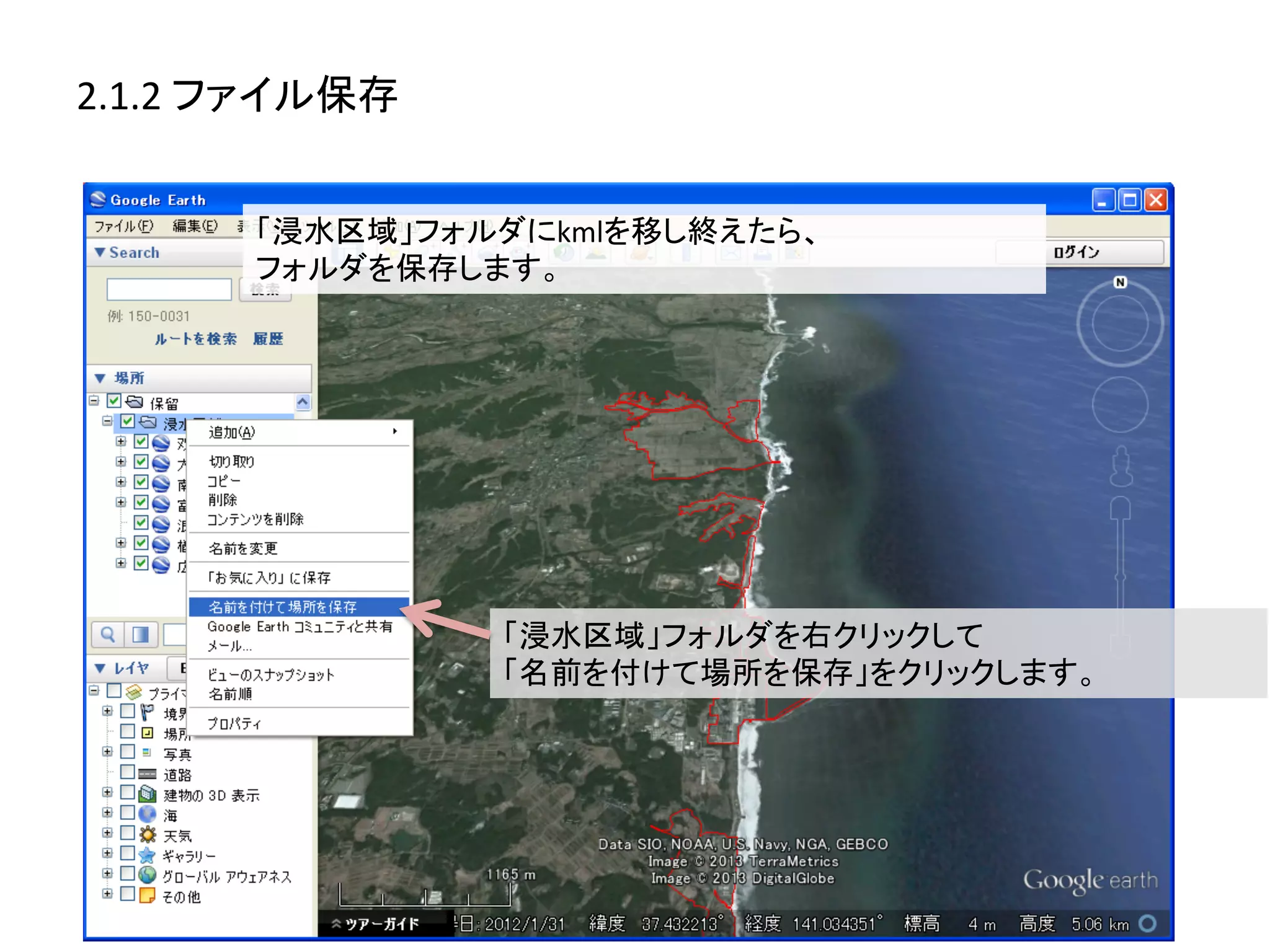Click the 建物の3D表示 building icon
This screenshot has width=1270, height=952.
pyautogui.click(x=147, y=793)
